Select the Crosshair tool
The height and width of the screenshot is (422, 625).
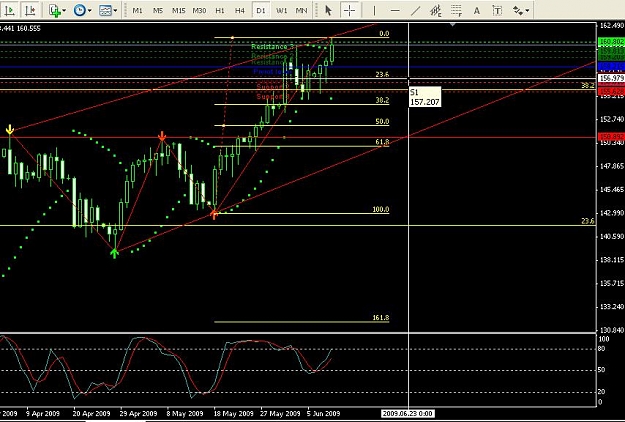pos(350,10)
